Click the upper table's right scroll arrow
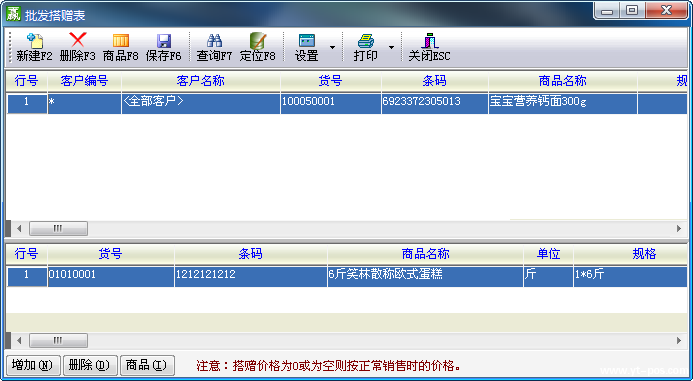 (679, 229)
